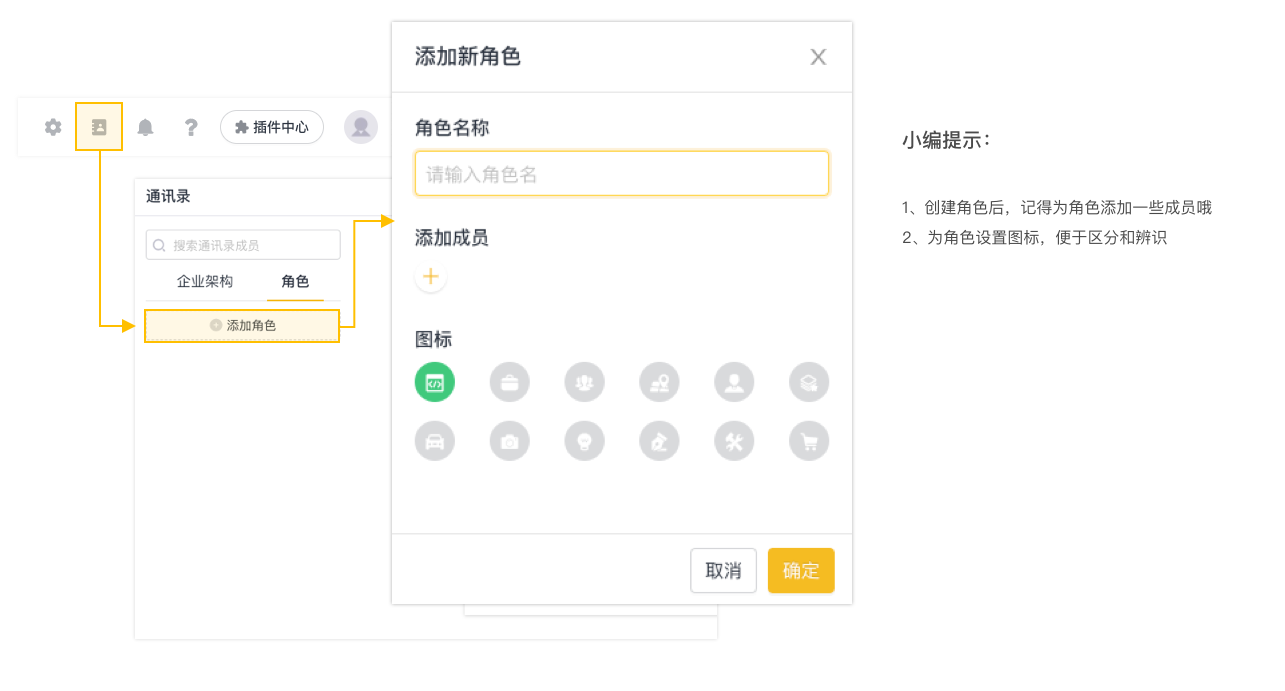Screen dimensions: 1285x691
Task: Choose the camera role icon
Action: click(510, 441)
